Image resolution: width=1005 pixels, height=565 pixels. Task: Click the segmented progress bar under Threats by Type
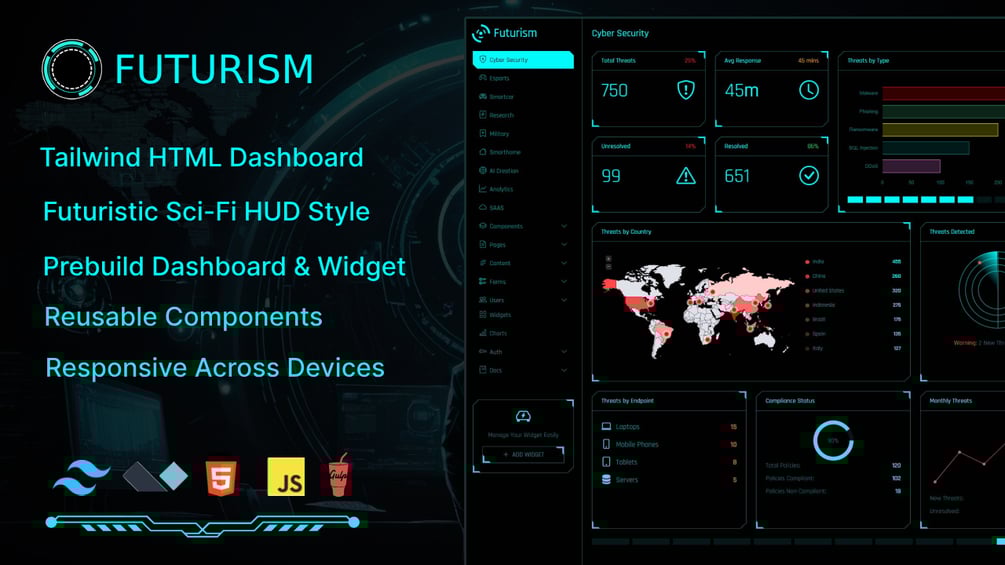(926, 200)
